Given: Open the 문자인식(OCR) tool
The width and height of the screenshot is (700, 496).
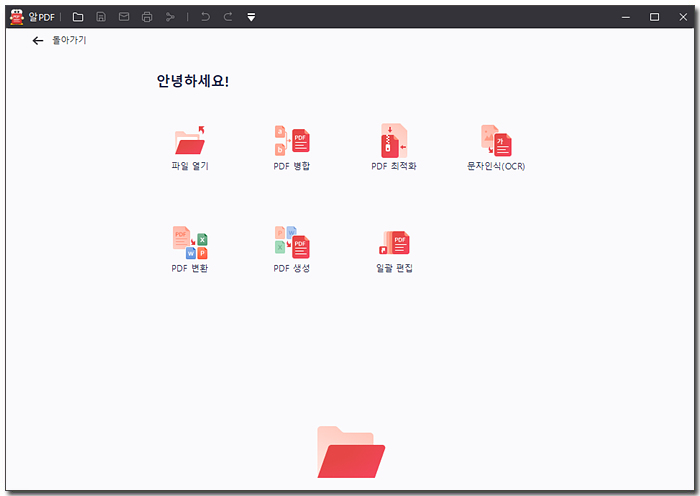Looking at the screenshot, I should (496, 140).
